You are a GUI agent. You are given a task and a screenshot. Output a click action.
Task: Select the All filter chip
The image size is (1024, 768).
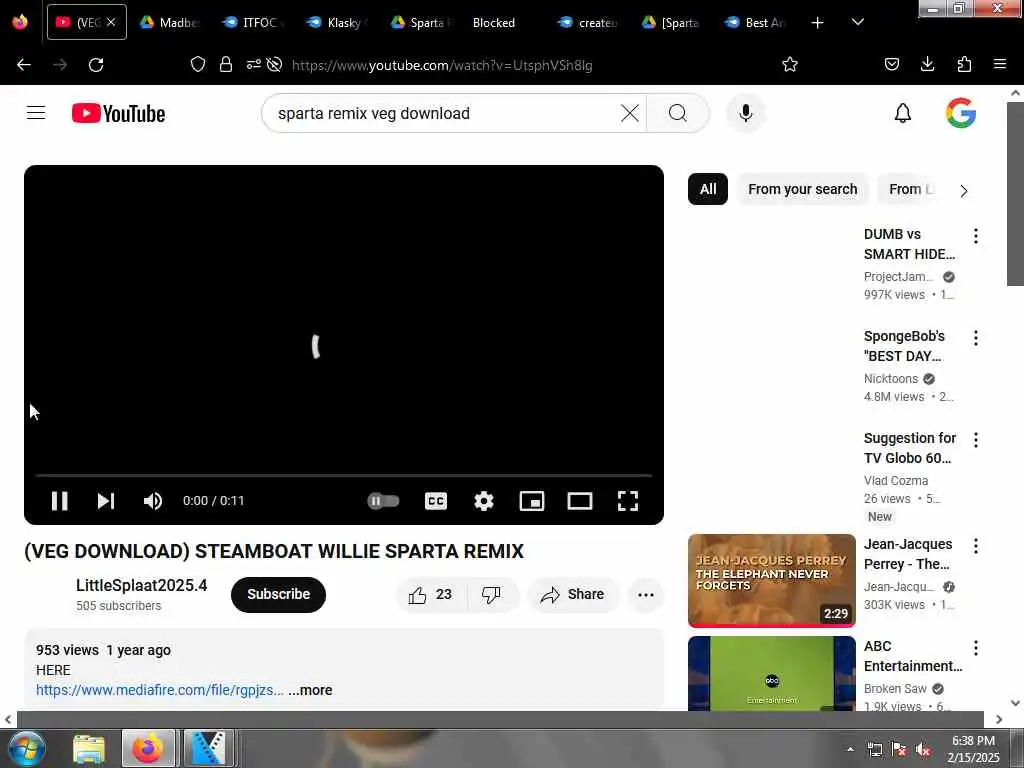(x=708, y=189)
